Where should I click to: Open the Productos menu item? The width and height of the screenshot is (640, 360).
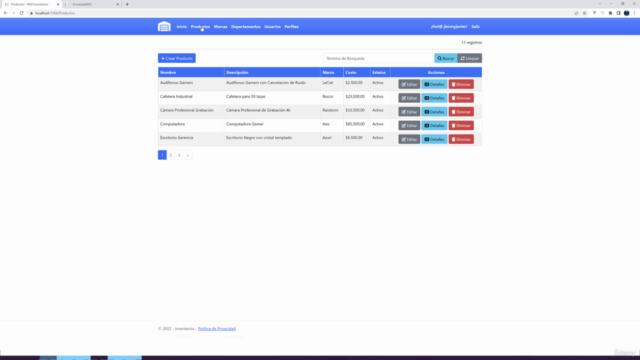point(200,27)
